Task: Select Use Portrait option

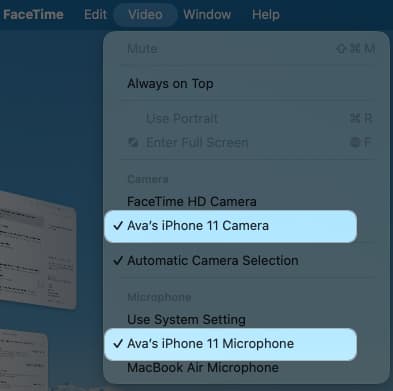Action: point(247,118)
